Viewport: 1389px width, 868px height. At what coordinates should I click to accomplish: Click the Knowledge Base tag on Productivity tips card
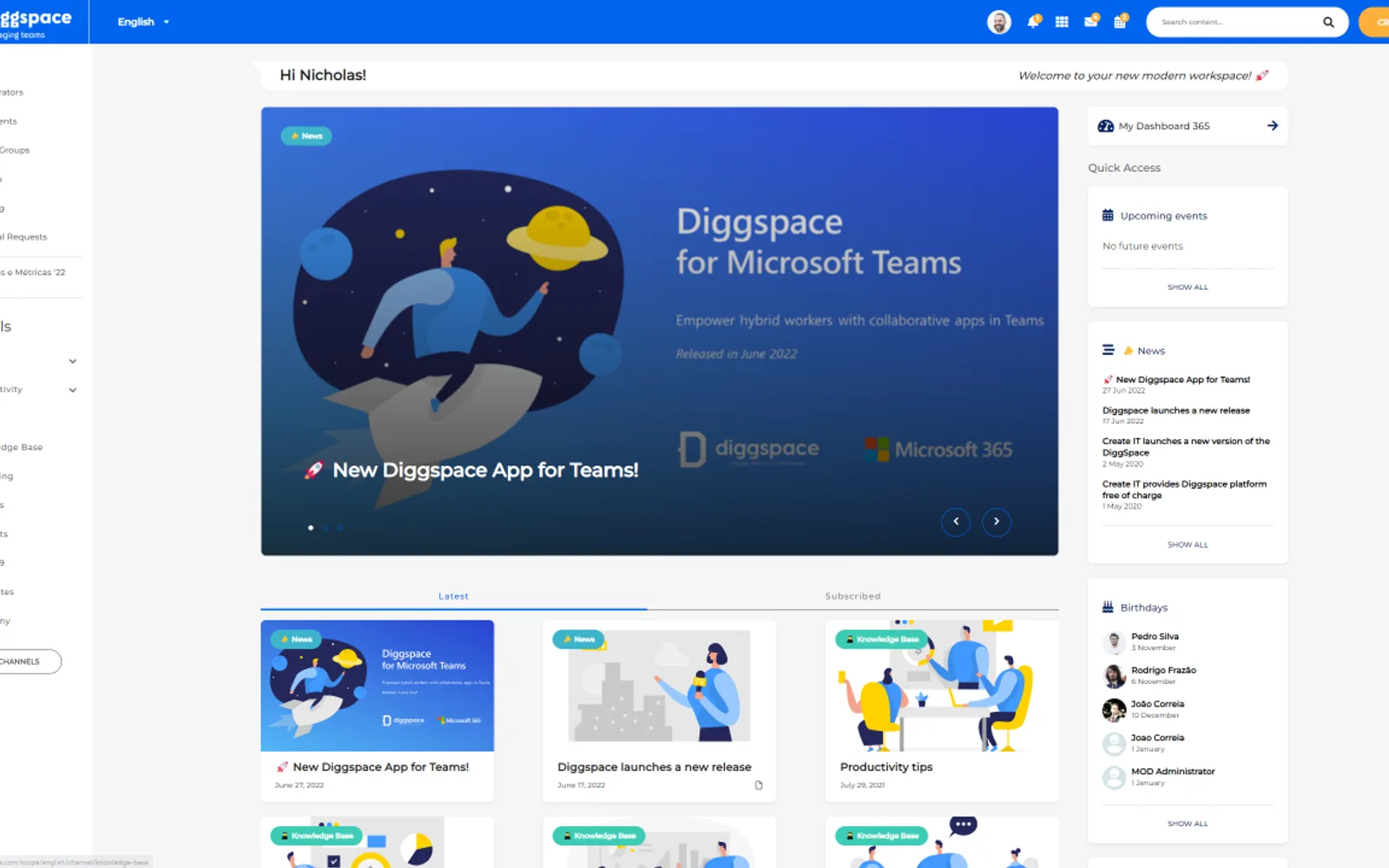882,640
